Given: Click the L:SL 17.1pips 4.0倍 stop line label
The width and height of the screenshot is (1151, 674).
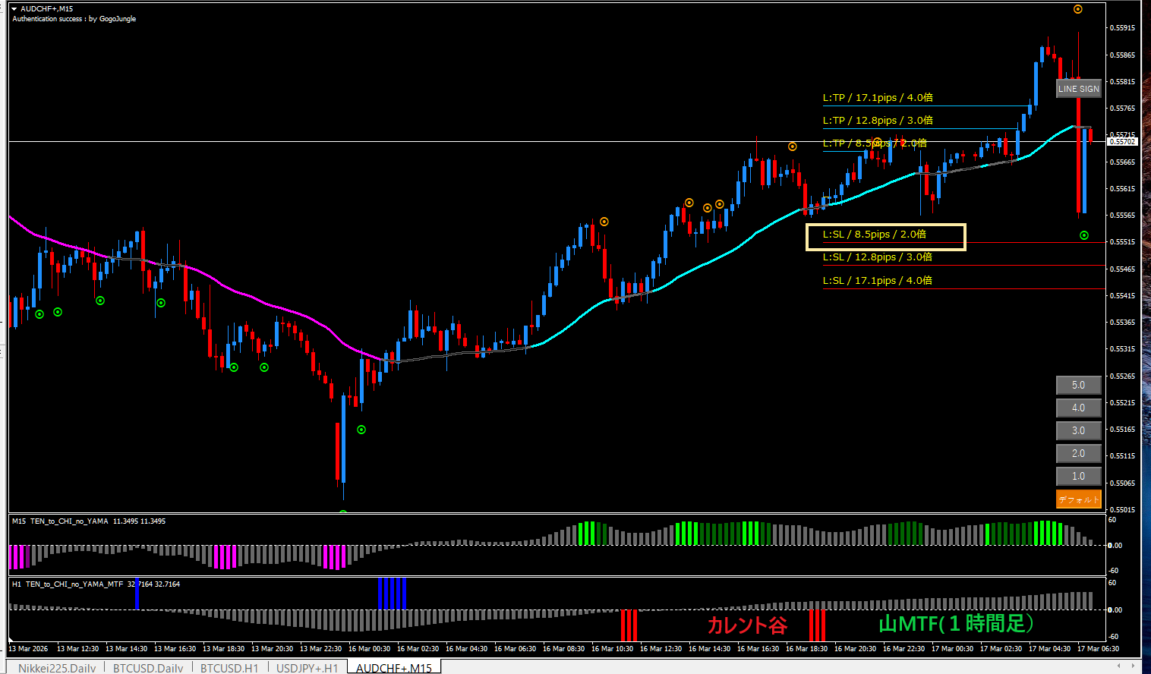Looking at the screenshot, I should [x=877, y=281].
